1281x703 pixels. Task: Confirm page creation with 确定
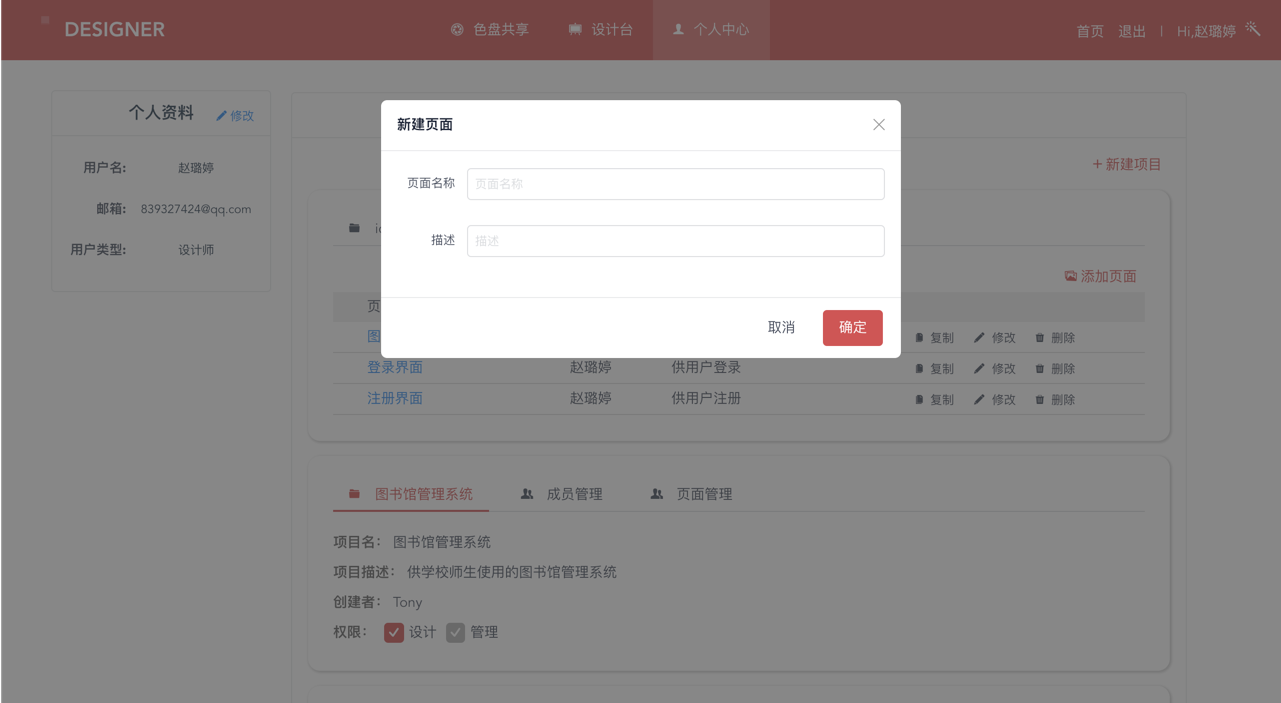click(853, 328)
